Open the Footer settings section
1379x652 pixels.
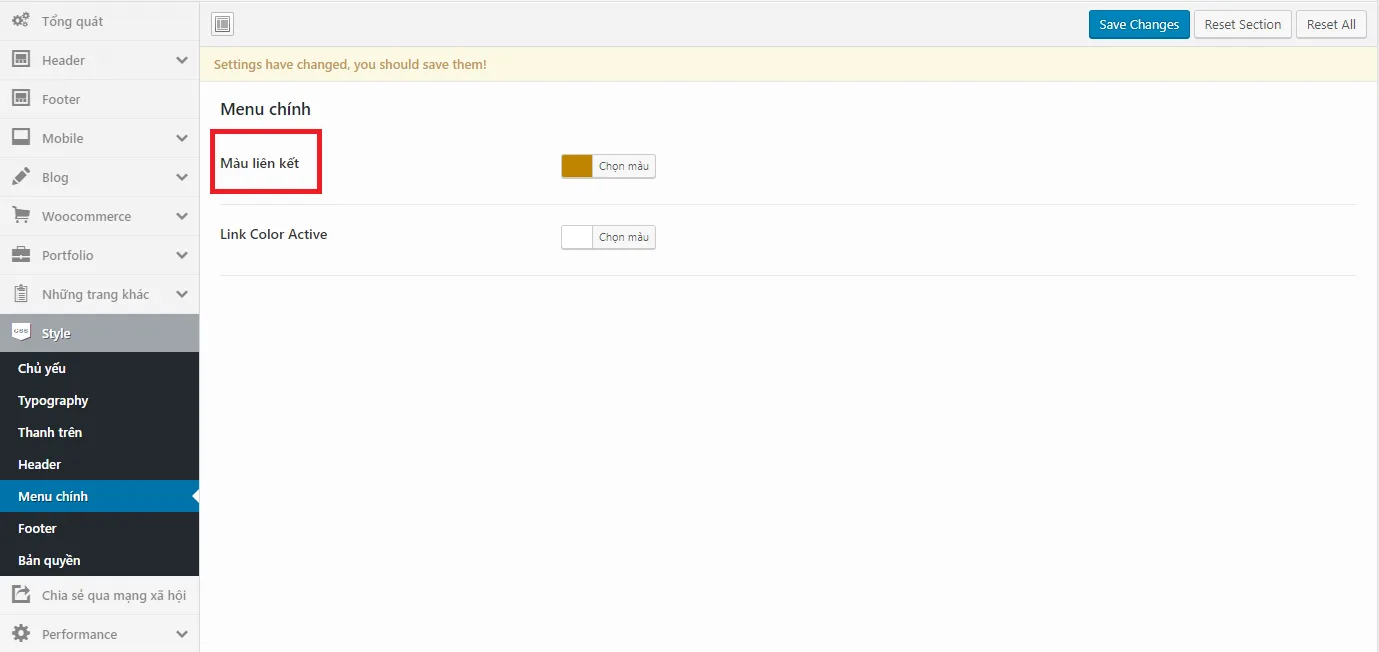[99, 99]
